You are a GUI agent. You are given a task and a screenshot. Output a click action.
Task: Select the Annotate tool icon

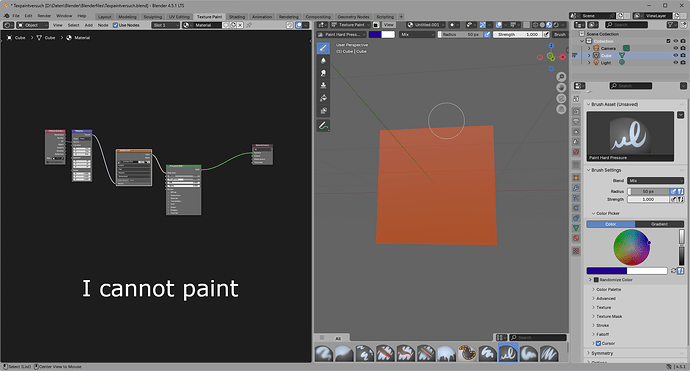pyautogui.click(x=323, y=126)
